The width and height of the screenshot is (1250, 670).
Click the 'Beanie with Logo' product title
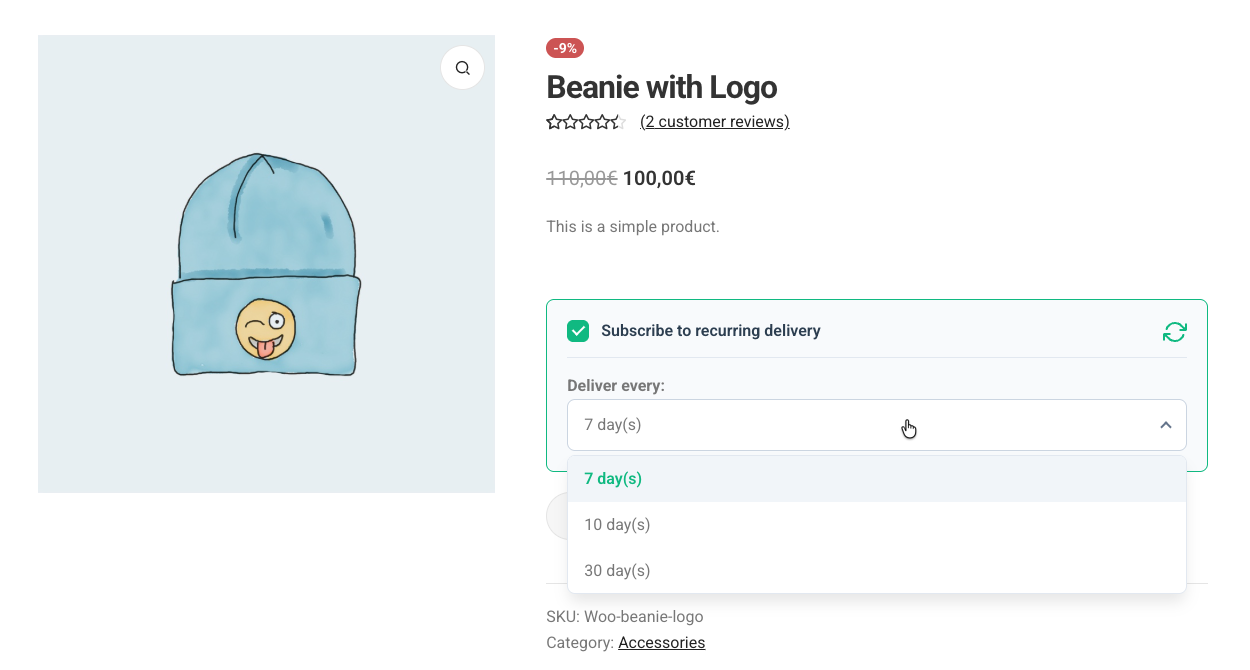tap(661, 87)
